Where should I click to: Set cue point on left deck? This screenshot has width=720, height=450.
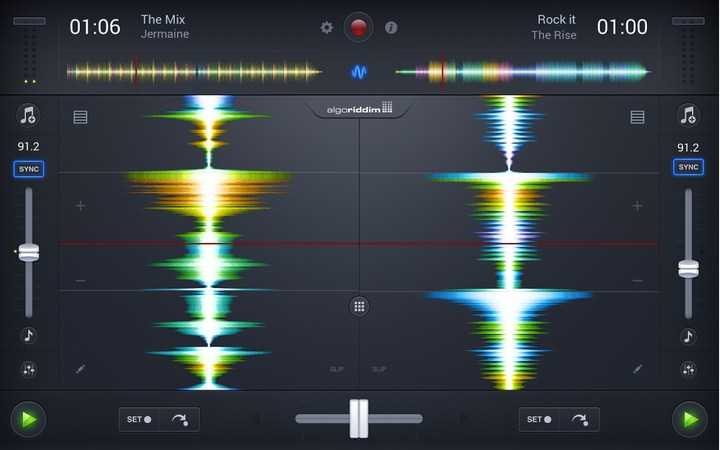[139, 419]
